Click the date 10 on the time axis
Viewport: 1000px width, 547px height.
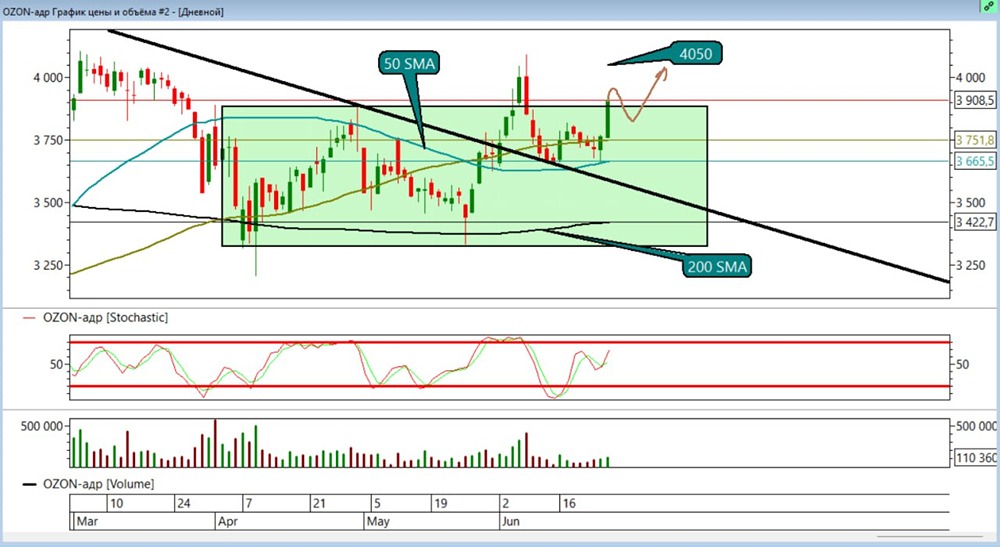click(116, 504)
